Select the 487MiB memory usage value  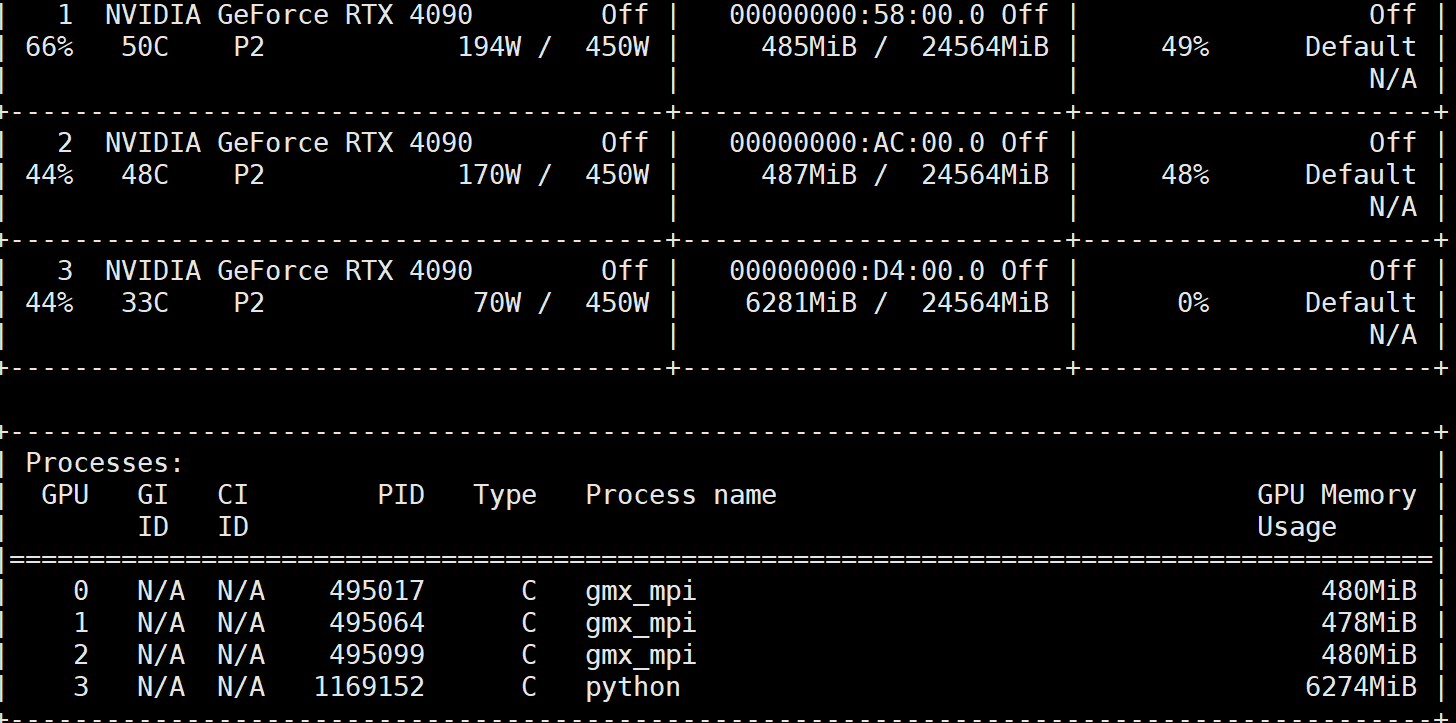tap(809, 175)
